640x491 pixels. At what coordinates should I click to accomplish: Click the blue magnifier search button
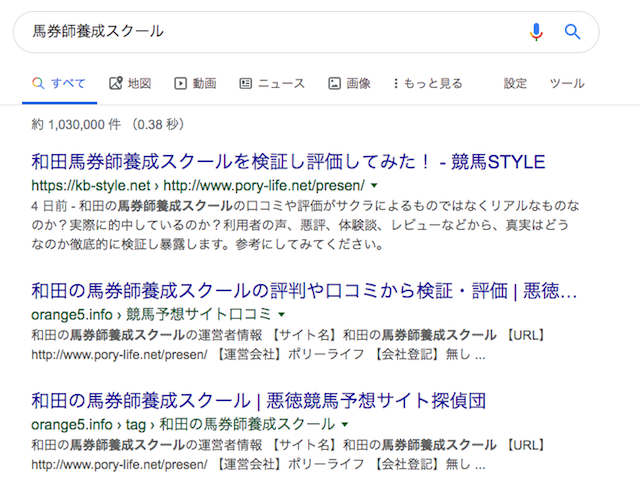[x=572, y=31]
